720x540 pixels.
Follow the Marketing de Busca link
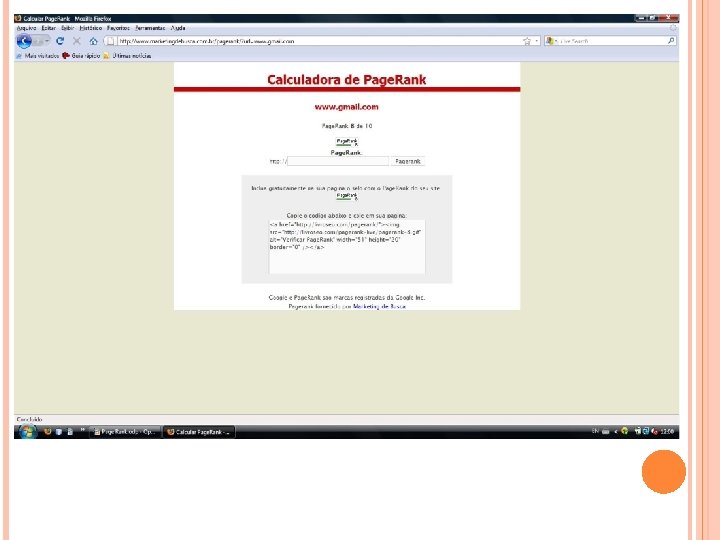point(379,306)
